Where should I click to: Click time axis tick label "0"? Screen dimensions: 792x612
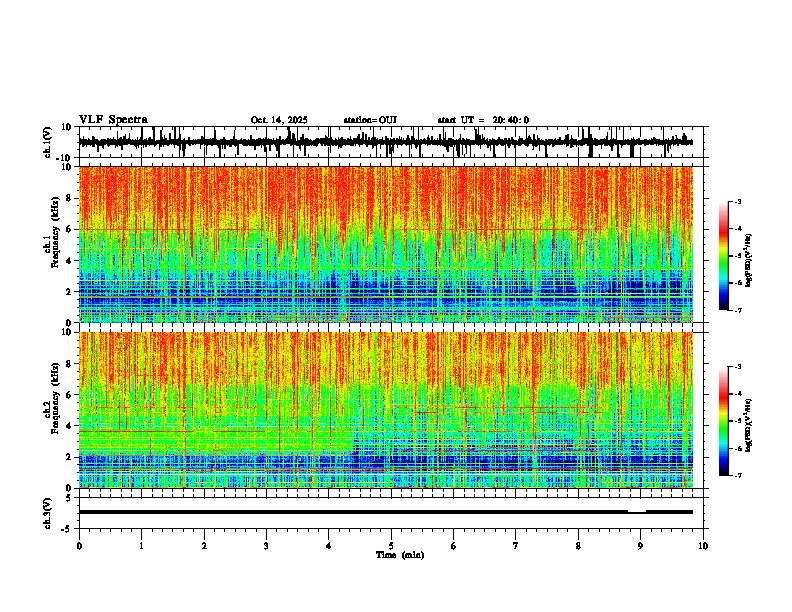pos(79,546)
